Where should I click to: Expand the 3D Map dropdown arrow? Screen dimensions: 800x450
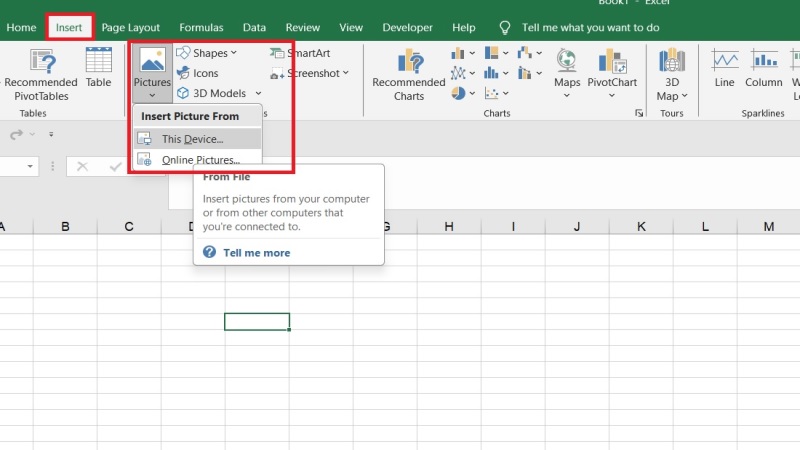(x=685, y=96)
